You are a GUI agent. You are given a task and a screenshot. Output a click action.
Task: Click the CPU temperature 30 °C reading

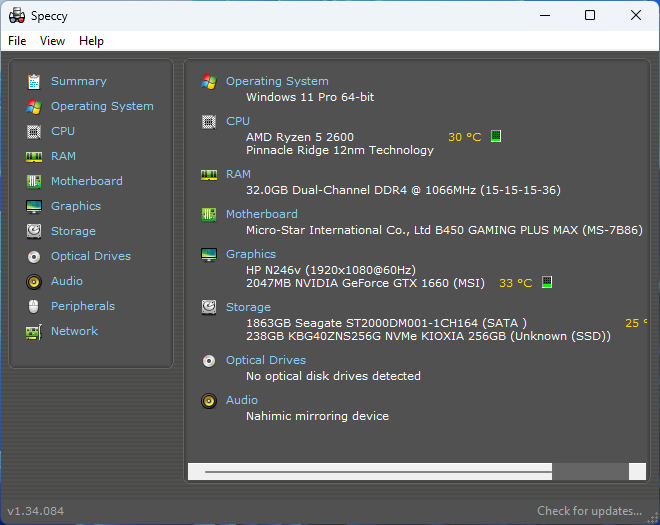[465, 137]
